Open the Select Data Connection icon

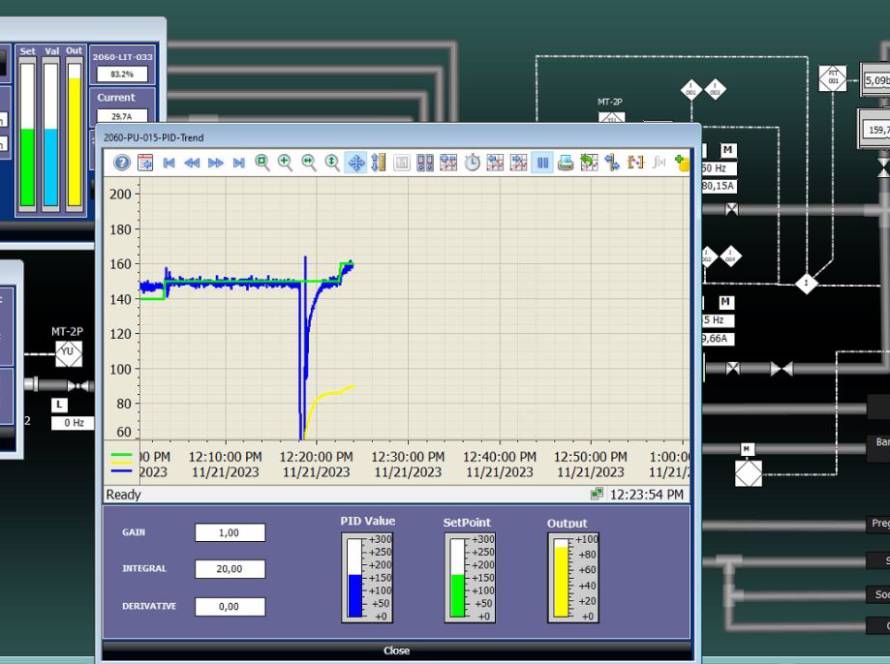tap(425, 163)
